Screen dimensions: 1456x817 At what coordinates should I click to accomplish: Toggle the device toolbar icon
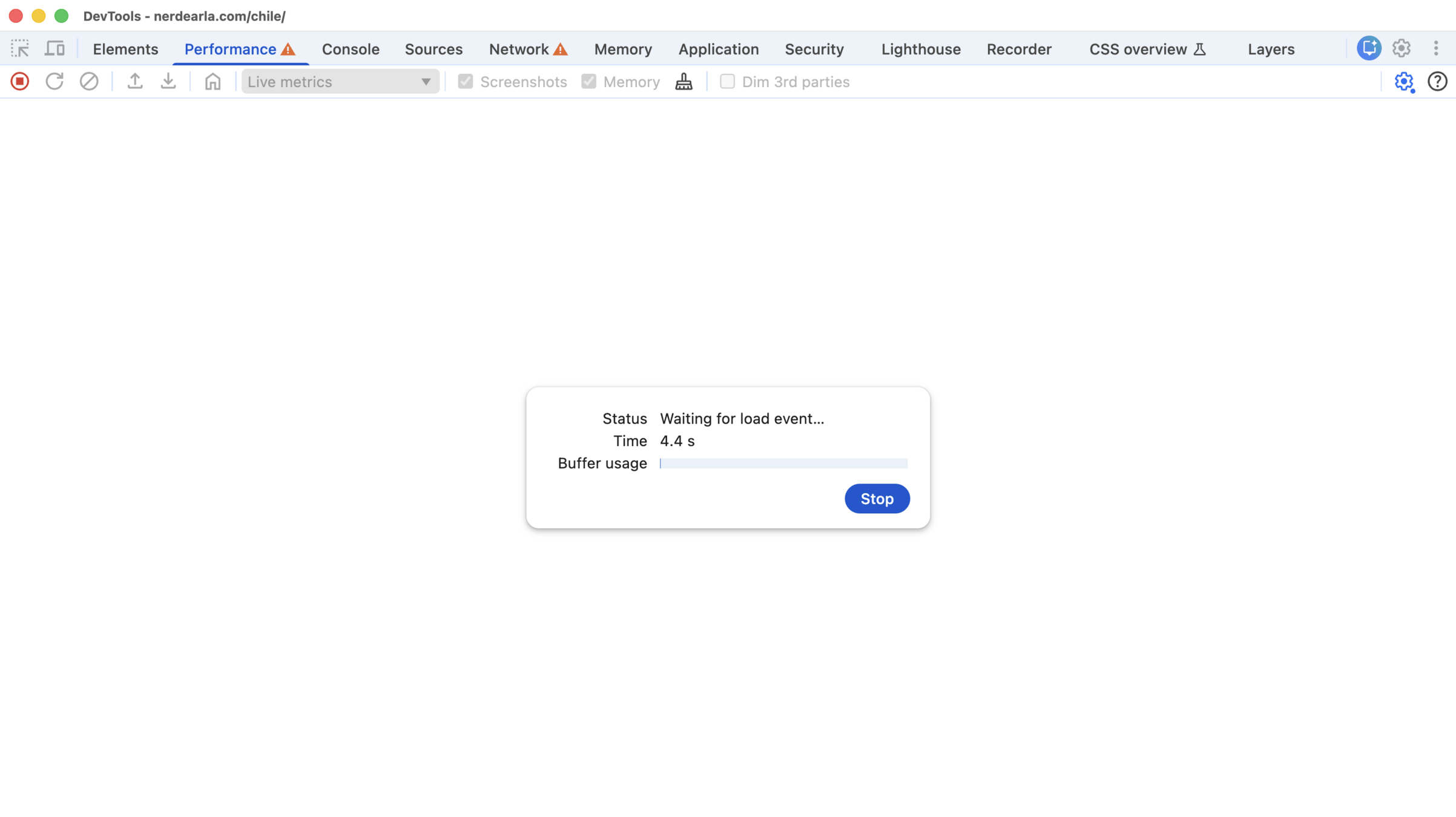pyautogui.click(x=55, y=48)
